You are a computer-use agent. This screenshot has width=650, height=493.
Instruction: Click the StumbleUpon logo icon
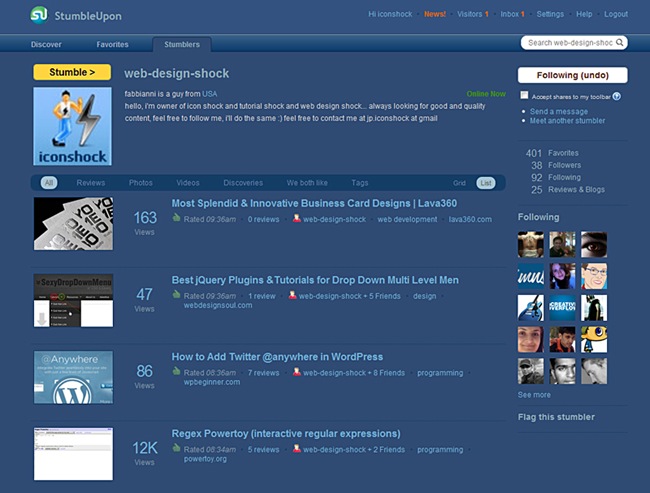38,14
